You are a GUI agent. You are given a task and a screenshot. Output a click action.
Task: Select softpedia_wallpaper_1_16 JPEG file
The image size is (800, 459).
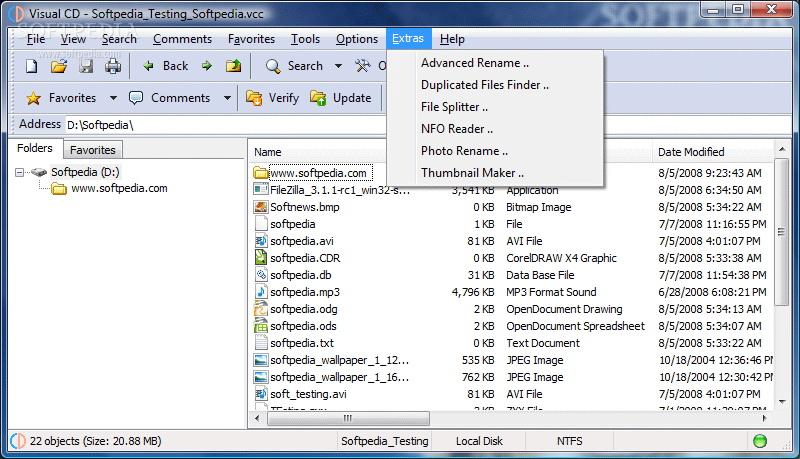click(339, 377)
